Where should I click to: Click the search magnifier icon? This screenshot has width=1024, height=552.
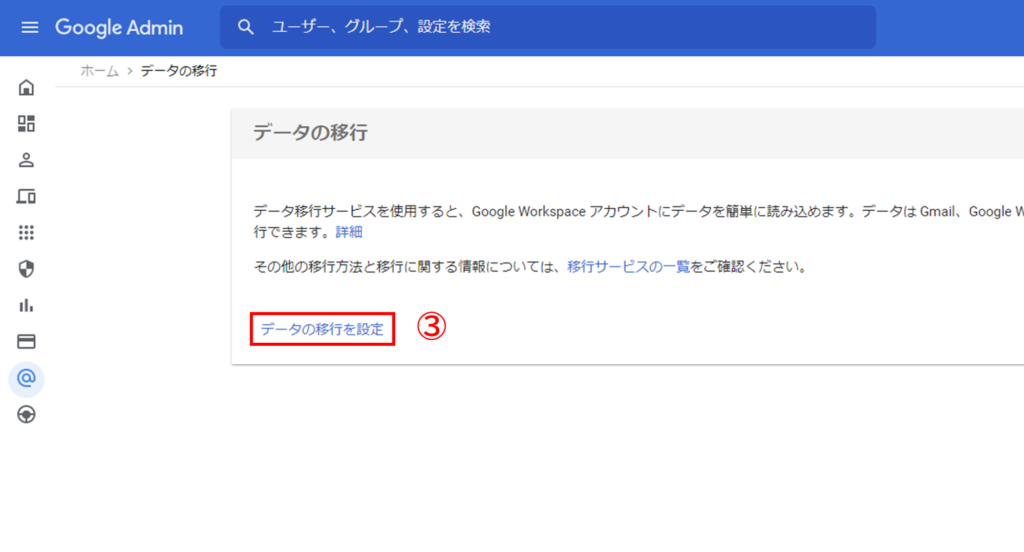click(246, 27)
